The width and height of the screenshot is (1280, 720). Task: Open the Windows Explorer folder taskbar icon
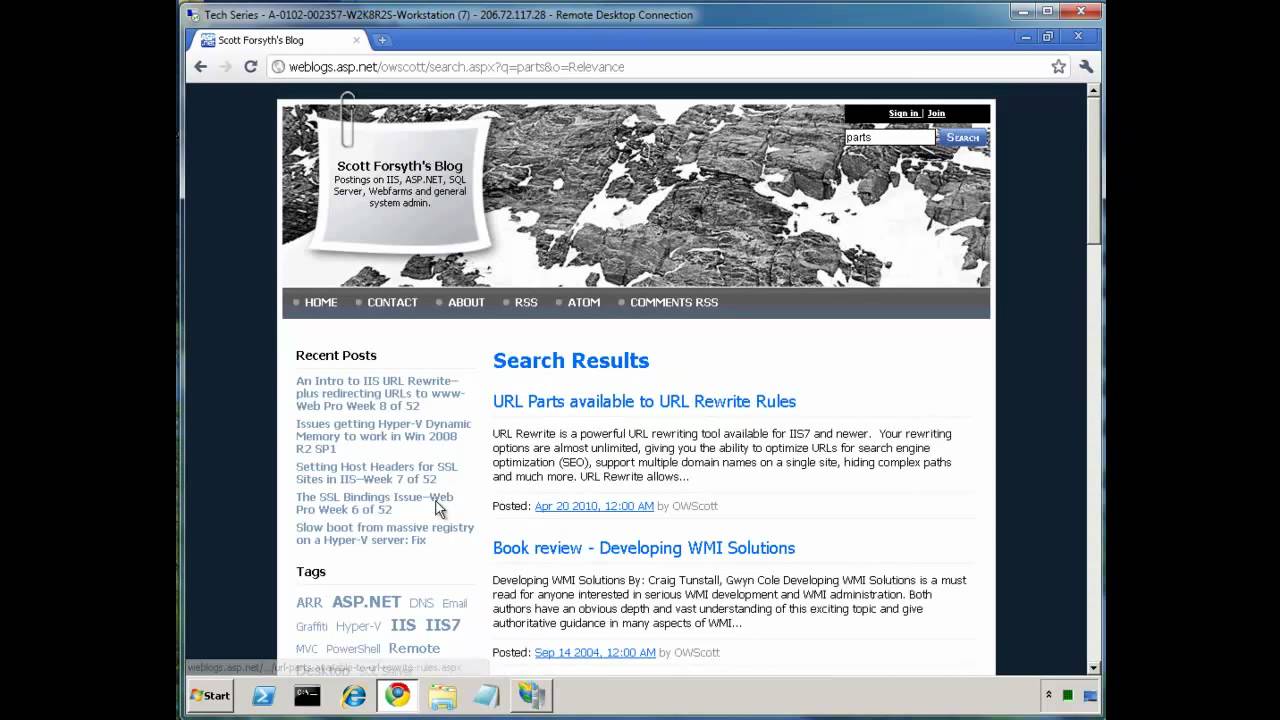tap(442, 695)
